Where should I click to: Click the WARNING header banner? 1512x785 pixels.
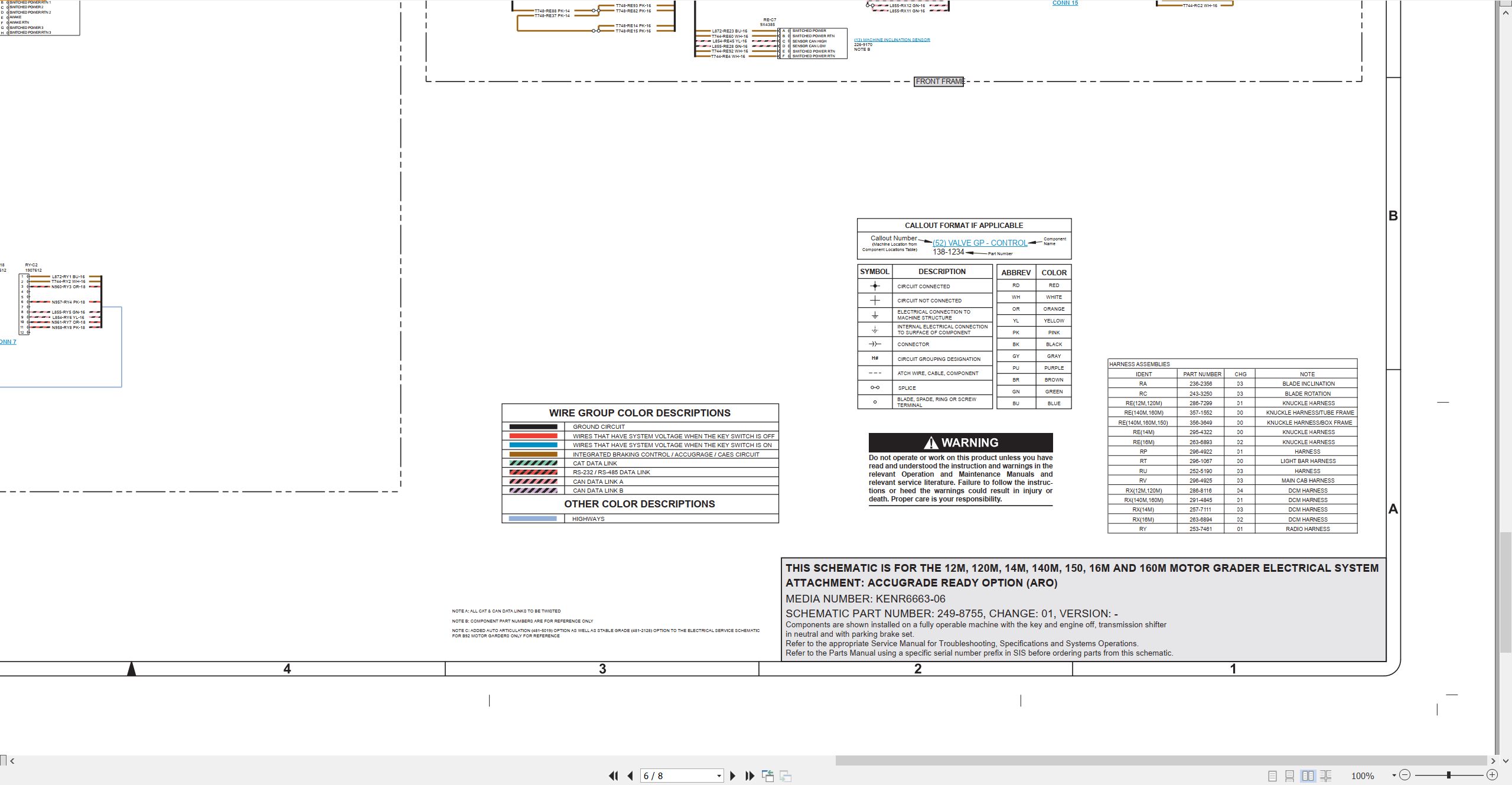[960, 442]
